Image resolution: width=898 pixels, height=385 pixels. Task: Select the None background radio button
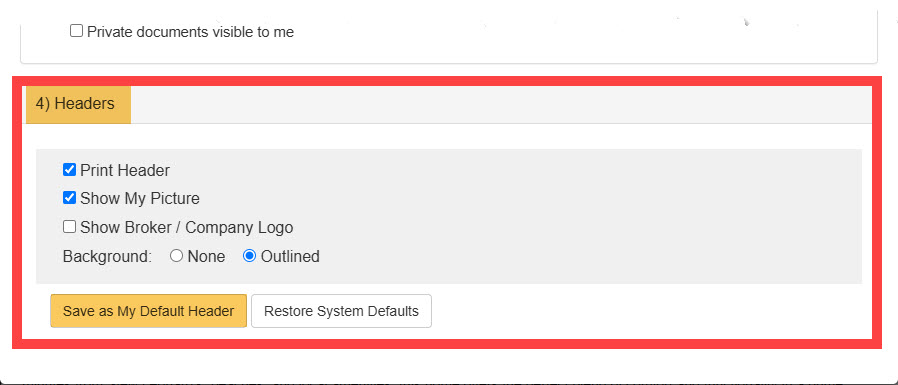click(176, 256)
